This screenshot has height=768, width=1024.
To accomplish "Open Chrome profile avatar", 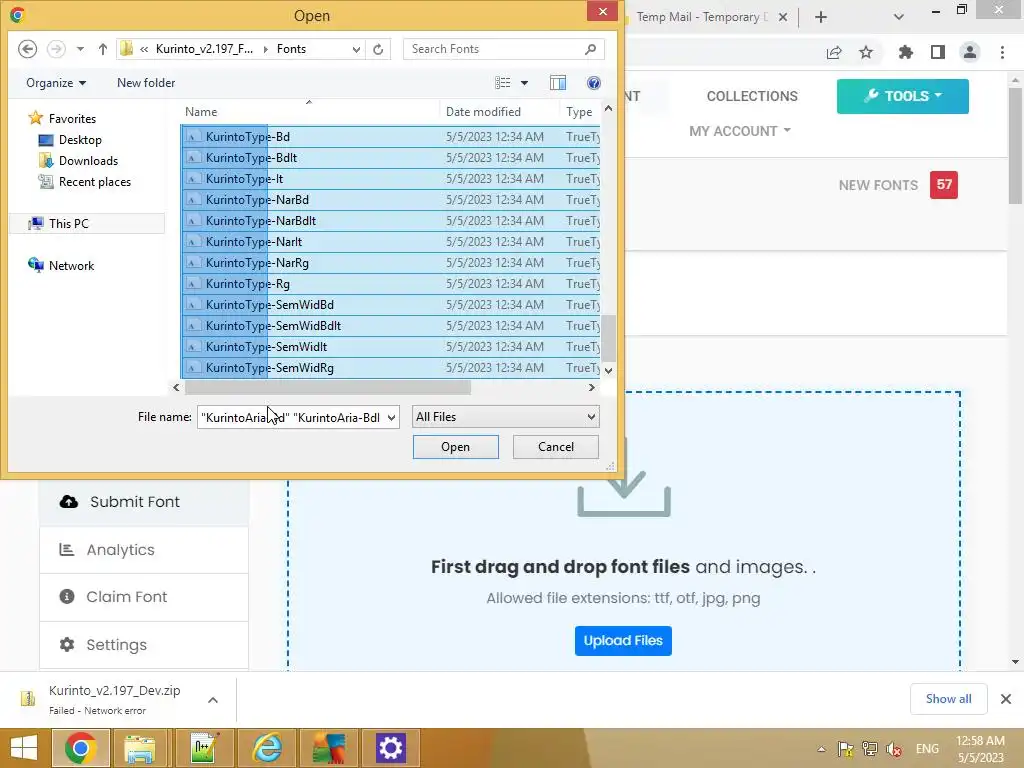I will pyautogui.click(x=970, y=52).
